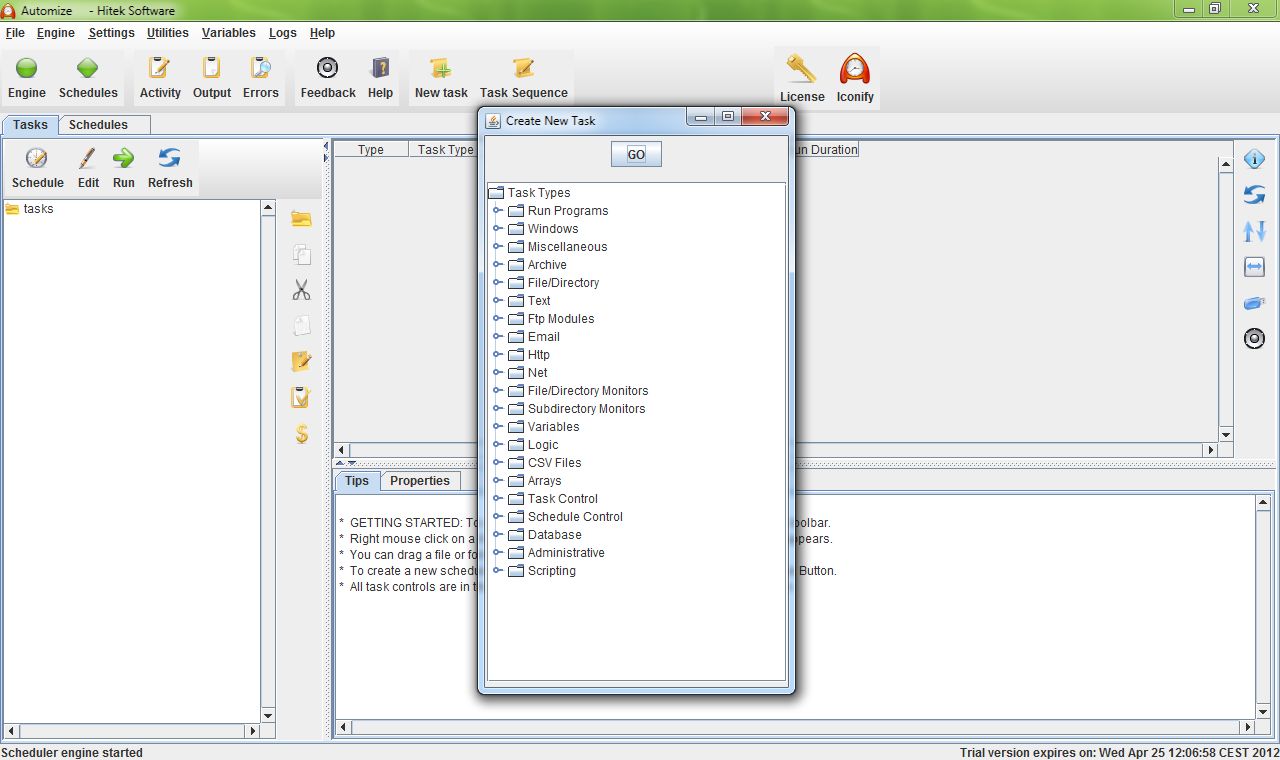
Task: Open the Schedules toolbar icon
Action: tap(88, 68)
